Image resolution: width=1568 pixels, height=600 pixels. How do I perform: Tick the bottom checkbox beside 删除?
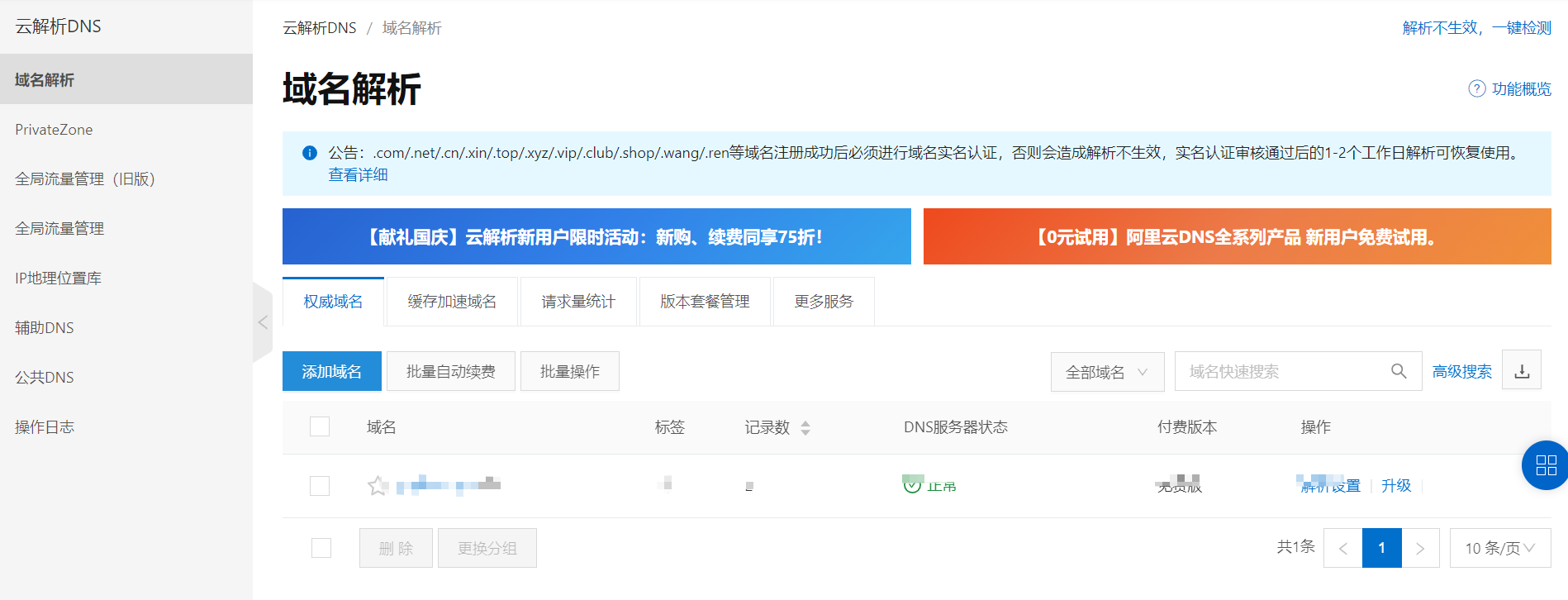[321, 548]
